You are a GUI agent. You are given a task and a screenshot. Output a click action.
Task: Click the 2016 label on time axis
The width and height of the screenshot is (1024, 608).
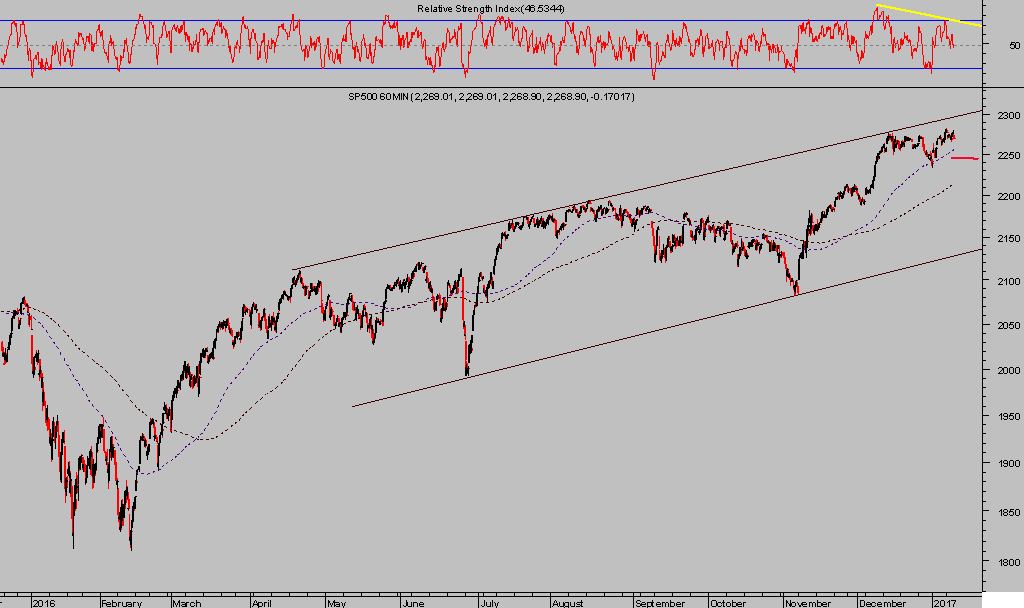click(43, 603)
